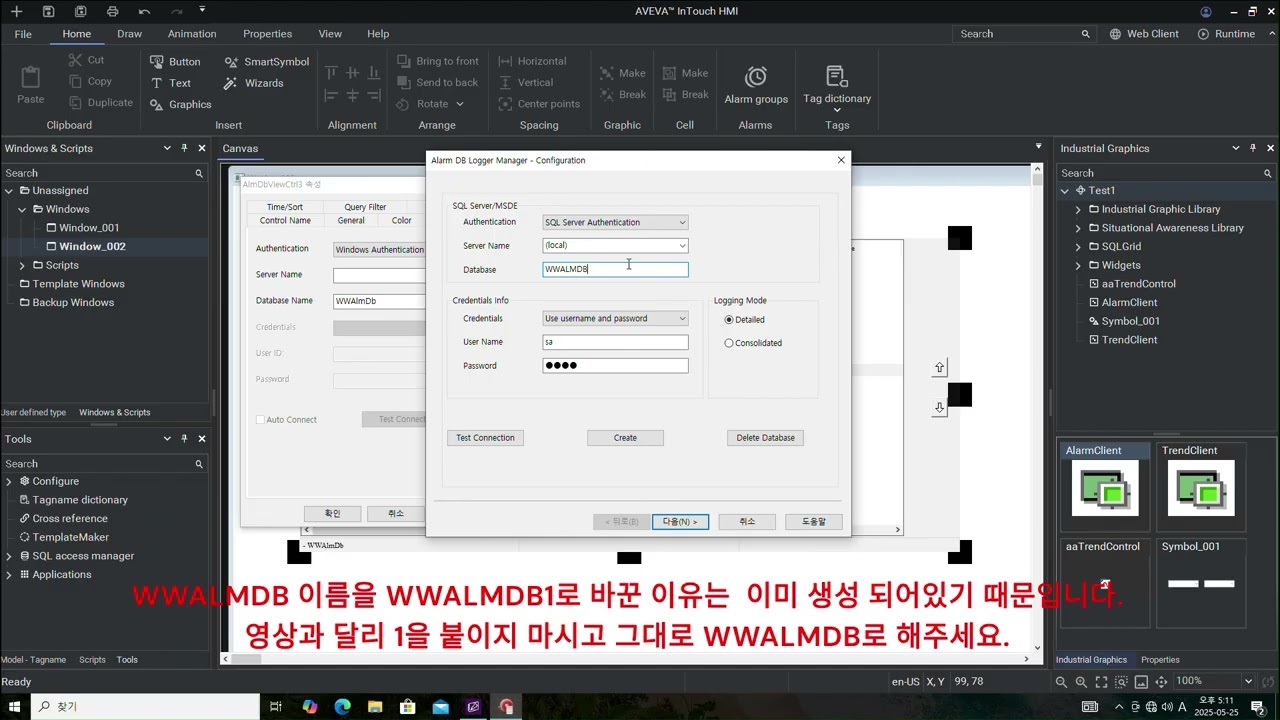Click the Save icon in the title bar
Viewport: 1280px width, 720px height.
48,11
